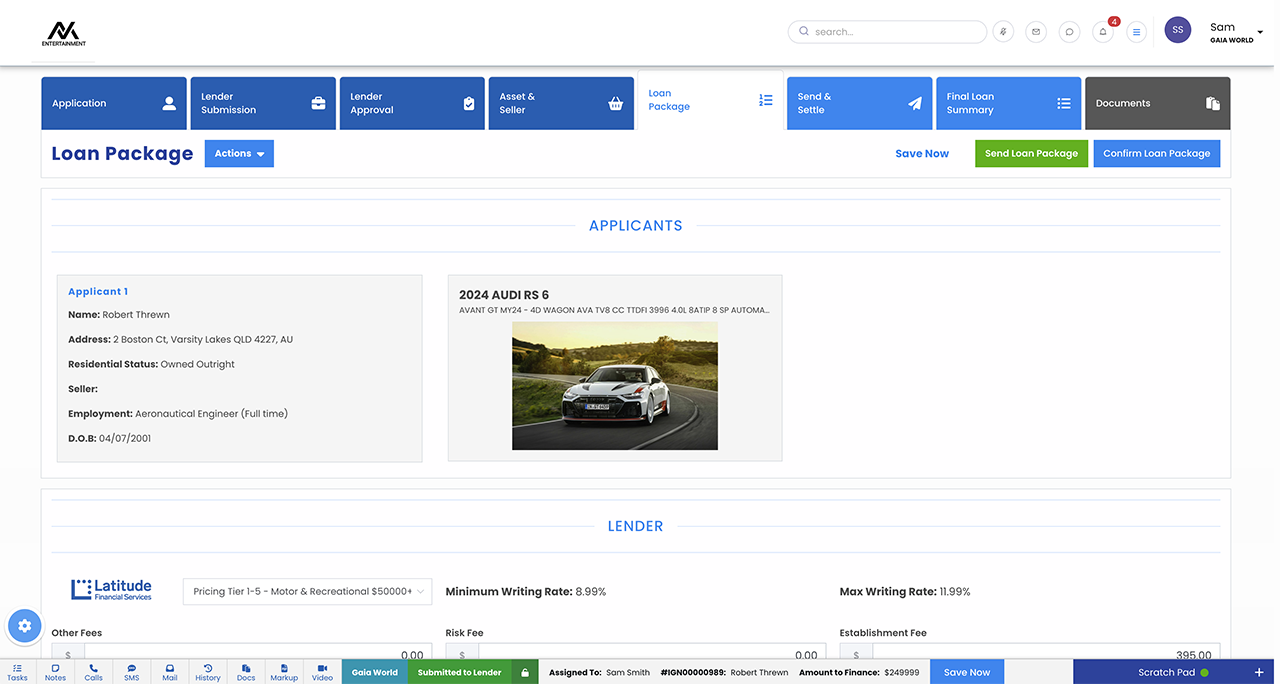
Task: Select the Loan Package tab
Action: [x=710, y=100]
